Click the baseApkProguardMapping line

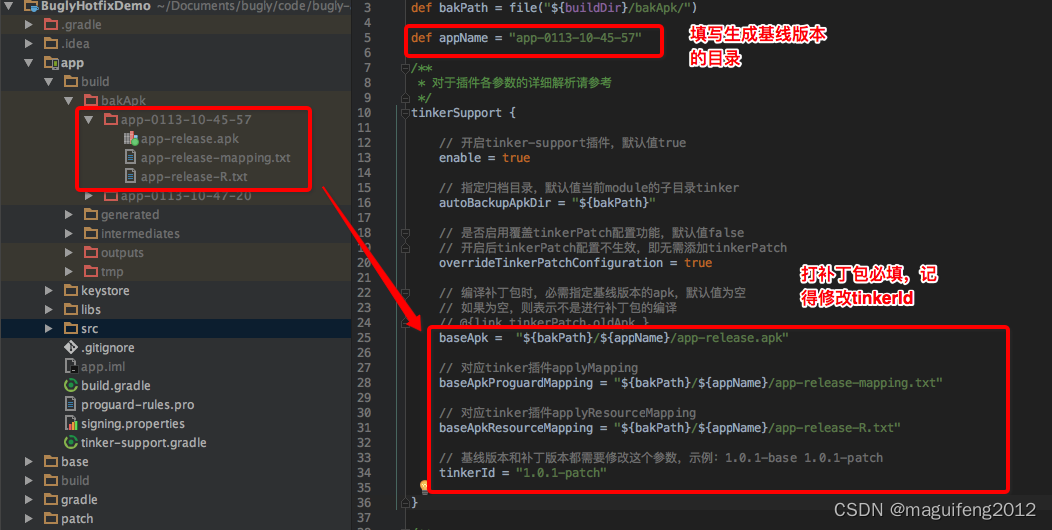(x=690, y=382)
